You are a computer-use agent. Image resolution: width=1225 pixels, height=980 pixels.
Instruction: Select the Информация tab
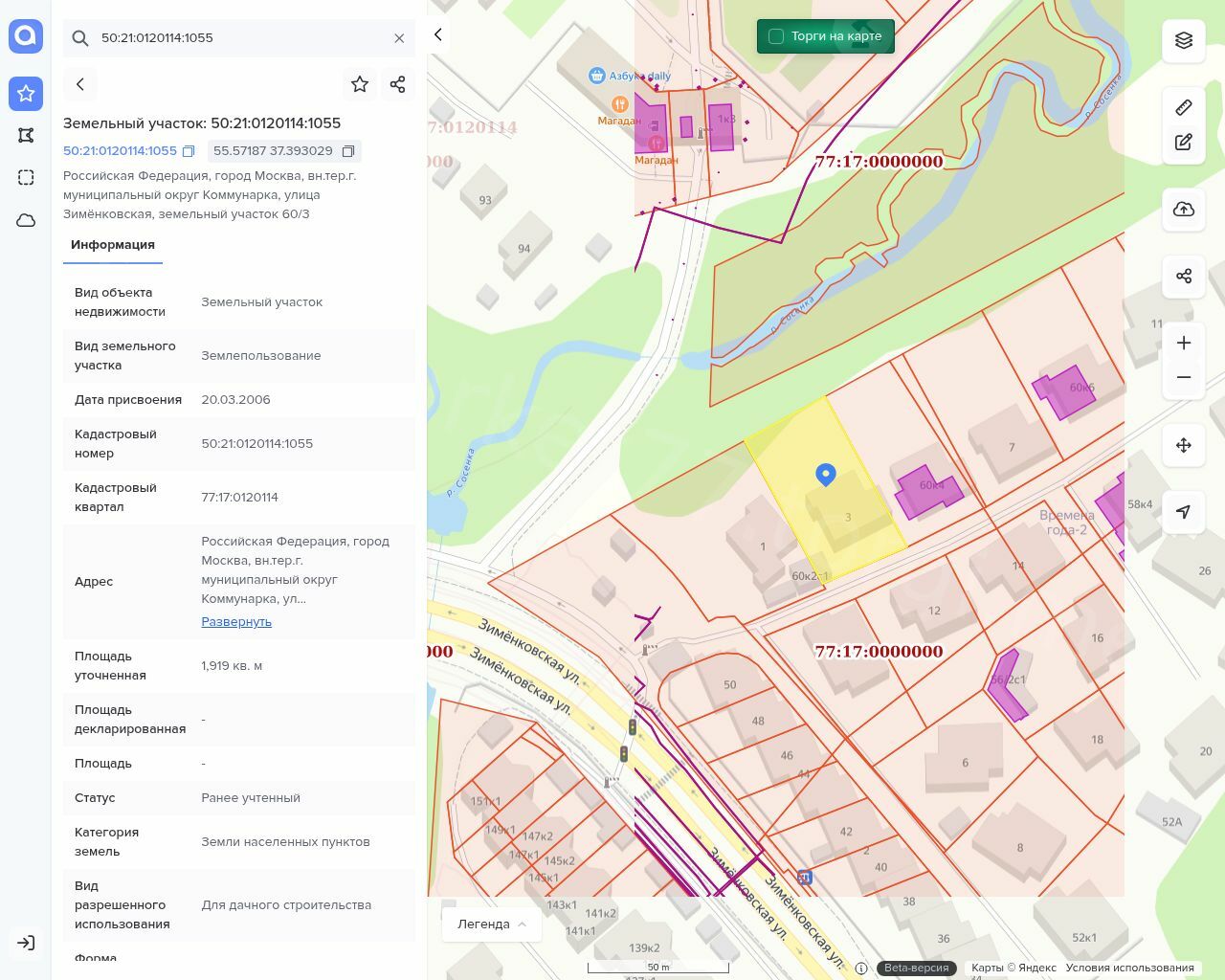(x=113, y=245)
